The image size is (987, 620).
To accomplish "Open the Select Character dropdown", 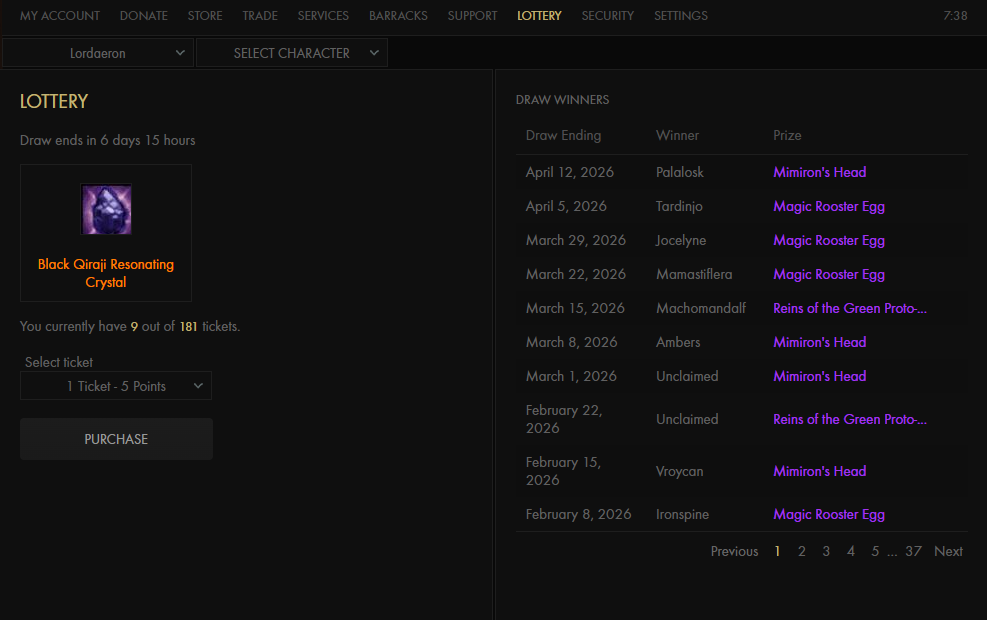I will click(292, 53).
